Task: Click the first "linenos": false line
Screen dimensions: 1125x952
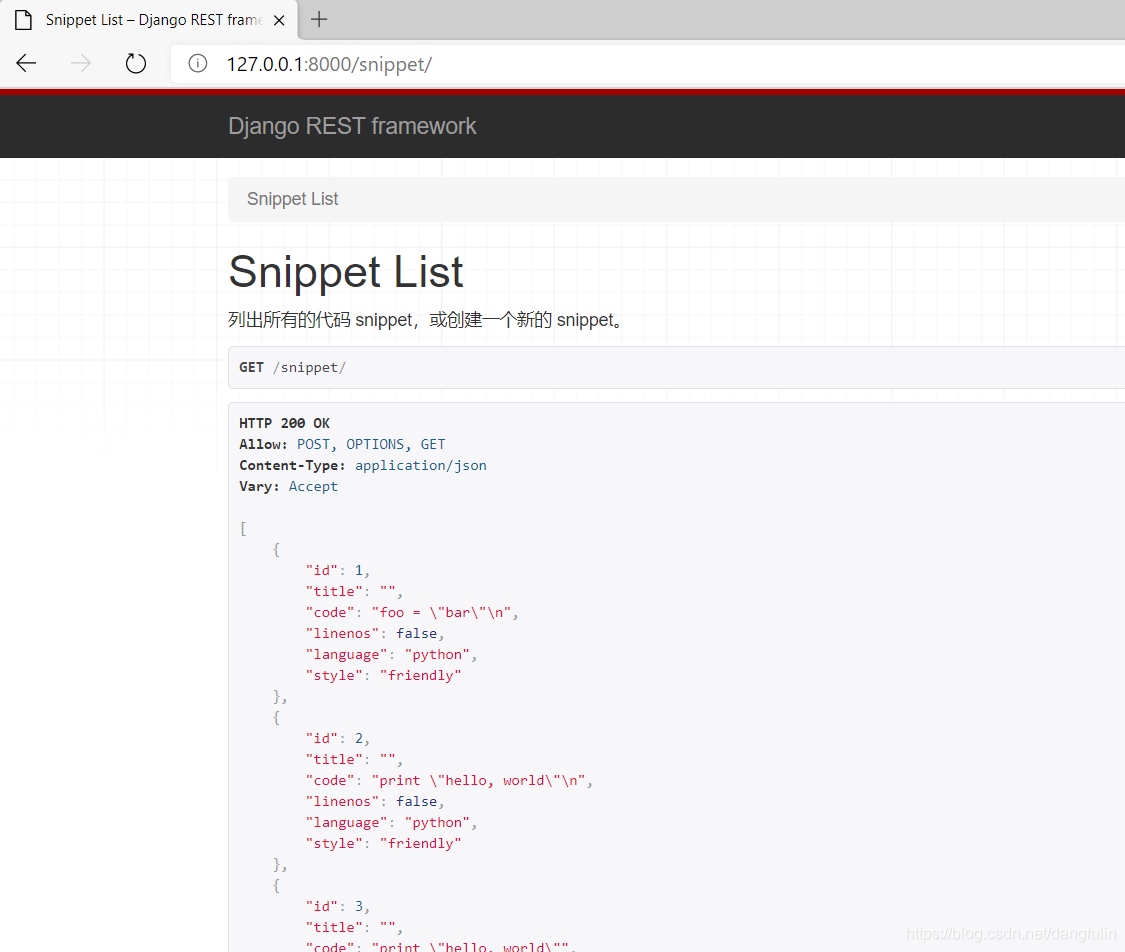Action: tap(375, 633)
